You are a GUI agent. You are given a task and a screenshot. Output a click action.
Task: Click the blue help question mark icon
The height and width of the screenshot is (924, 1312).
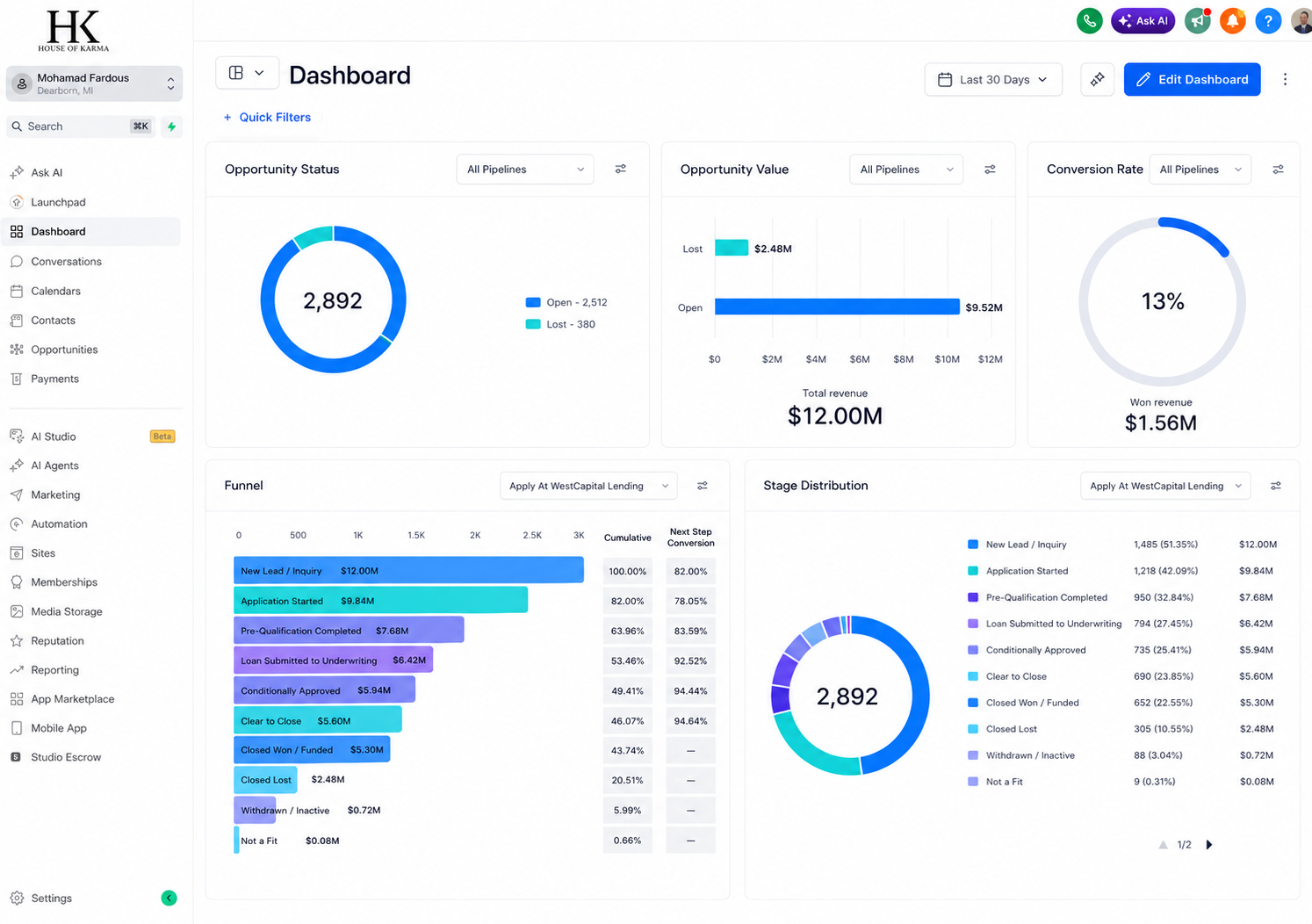1268,20
